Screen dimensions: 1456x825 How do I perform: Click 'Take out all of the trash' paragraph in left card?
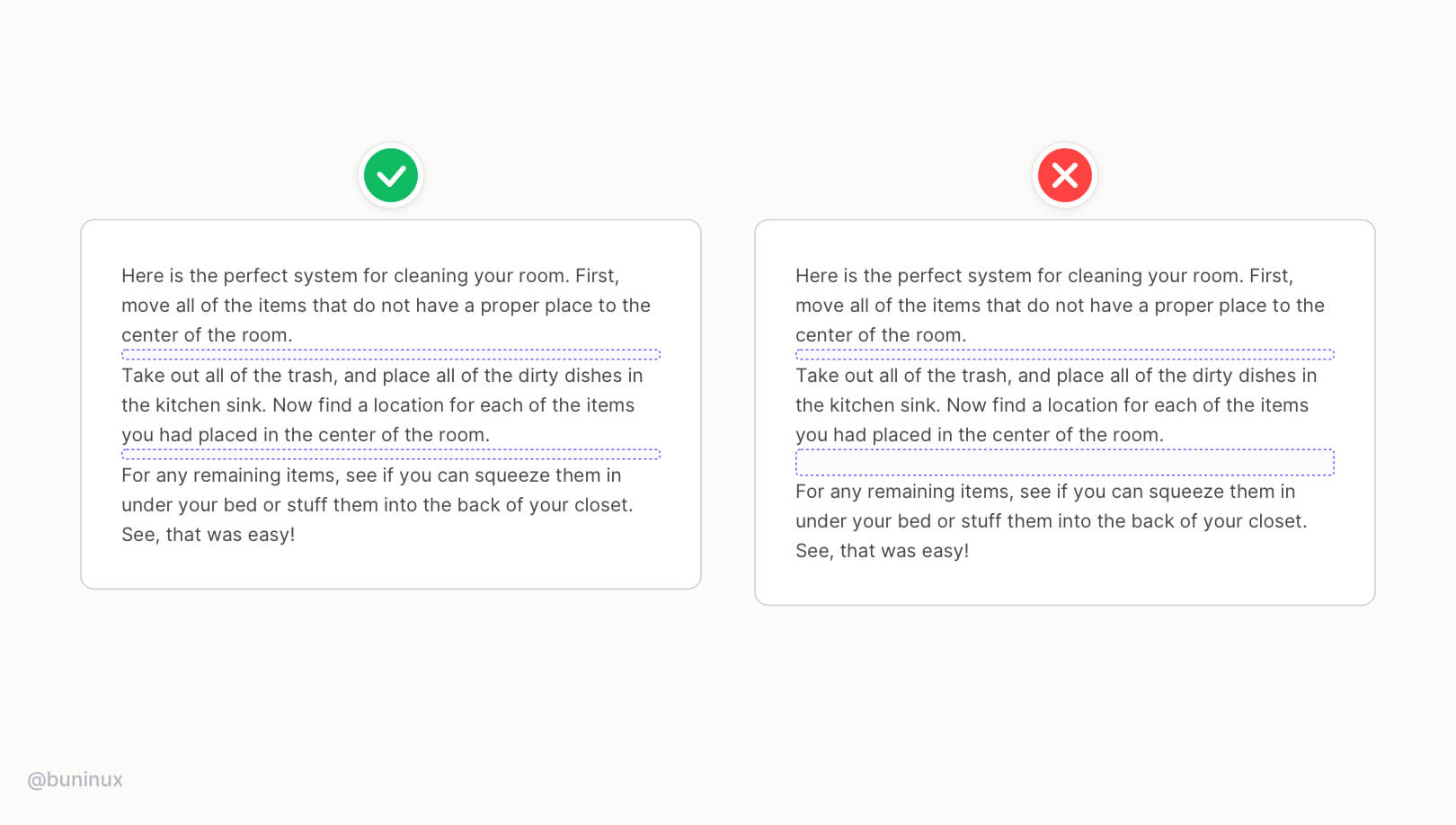(x=383, y=405)
